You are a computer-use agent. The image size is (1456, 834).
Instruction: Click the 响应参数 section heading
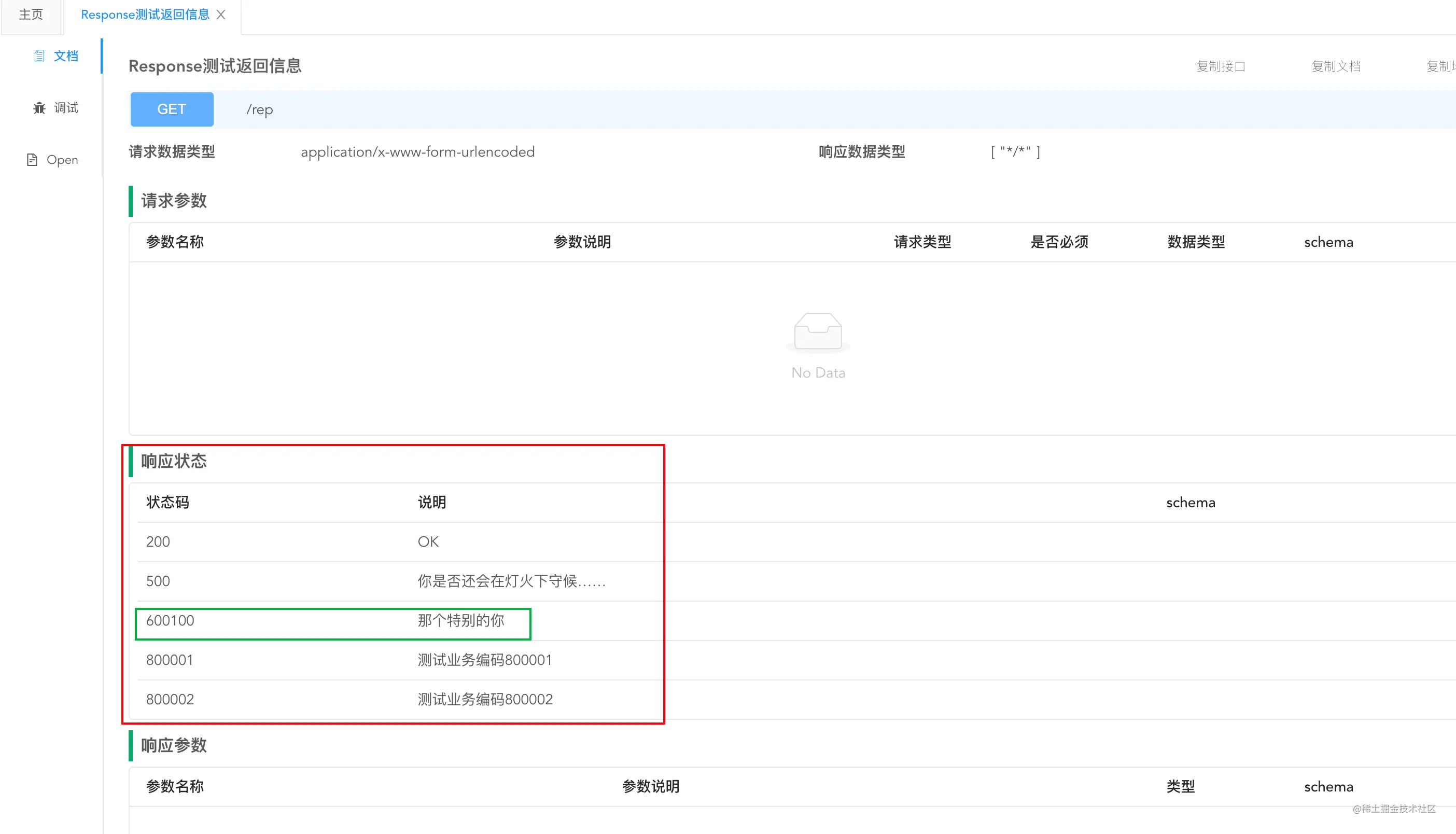(174, 745)
